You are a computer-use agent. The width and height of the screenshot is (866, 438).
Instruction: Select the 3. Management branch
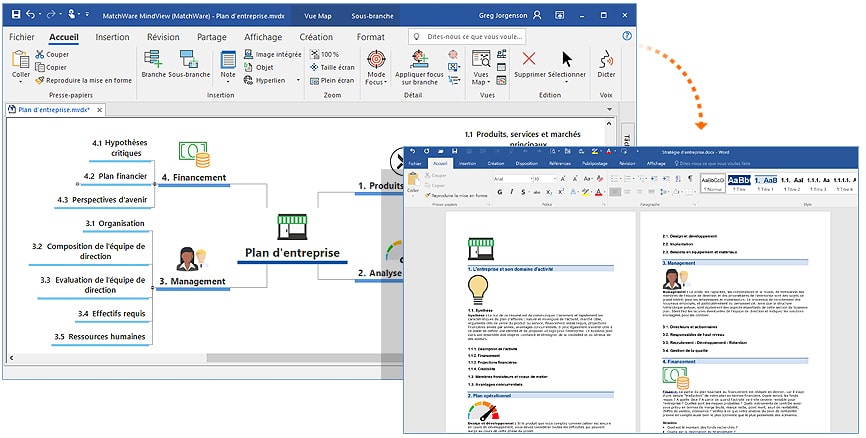pyautogui.click(x=192, y=281)
